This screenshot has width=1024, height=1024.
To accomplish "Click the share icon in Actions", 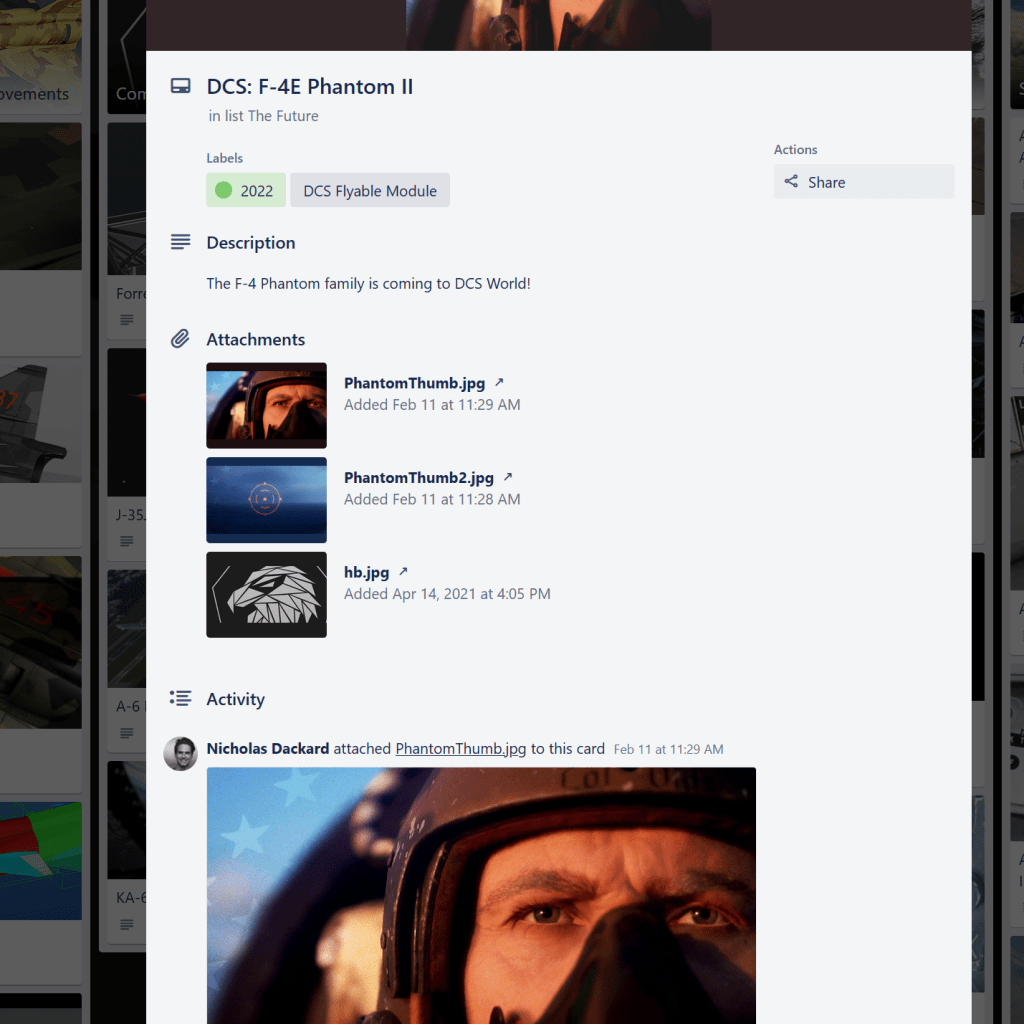I will [791, 182].
